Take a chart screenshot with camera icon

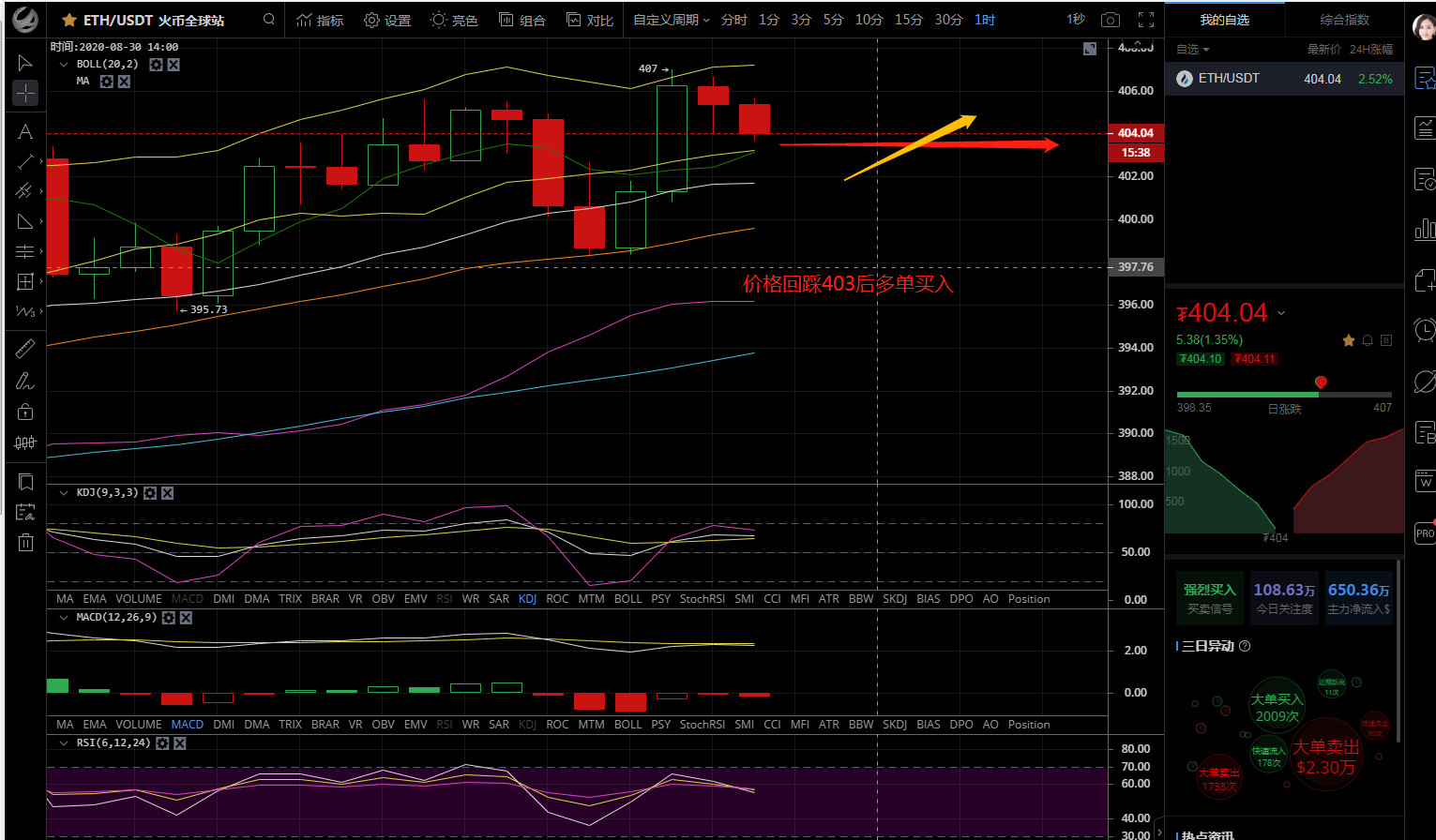pos(1110,20)
